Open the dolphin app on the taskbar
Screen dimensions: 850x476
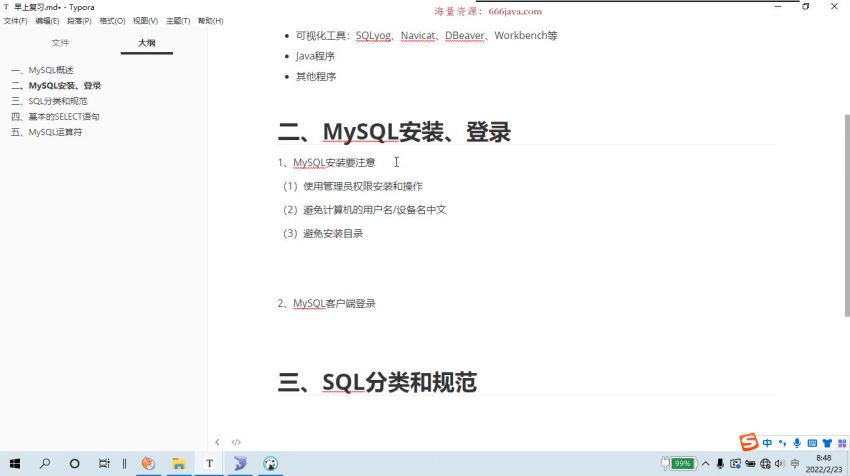coord(240,464)
